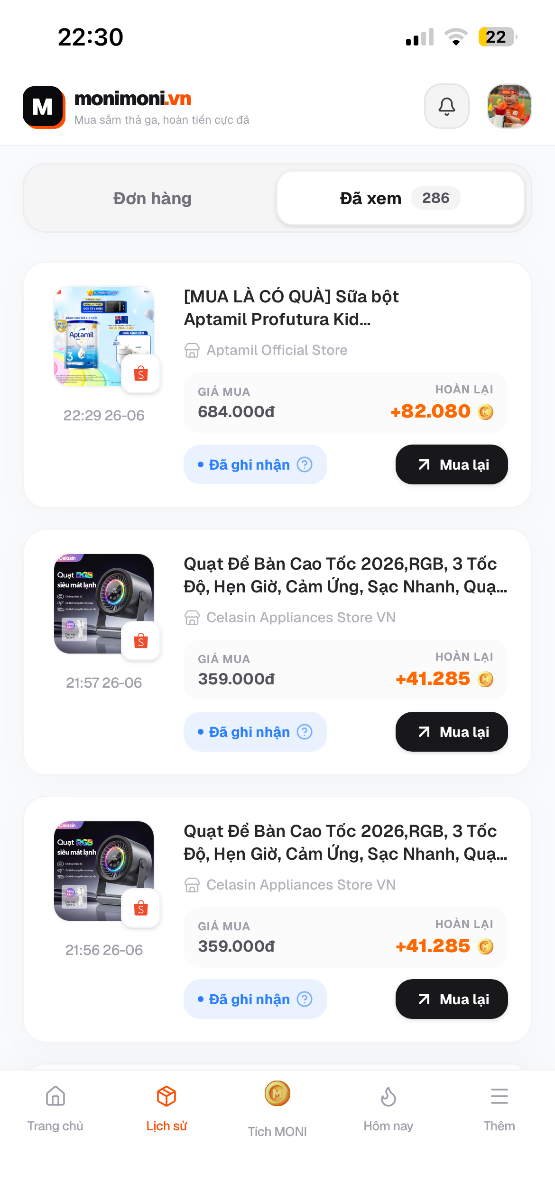This screenshot has width=555, height=1200.
Task: Open notifications via the bell icon
Action: point(447,106)
